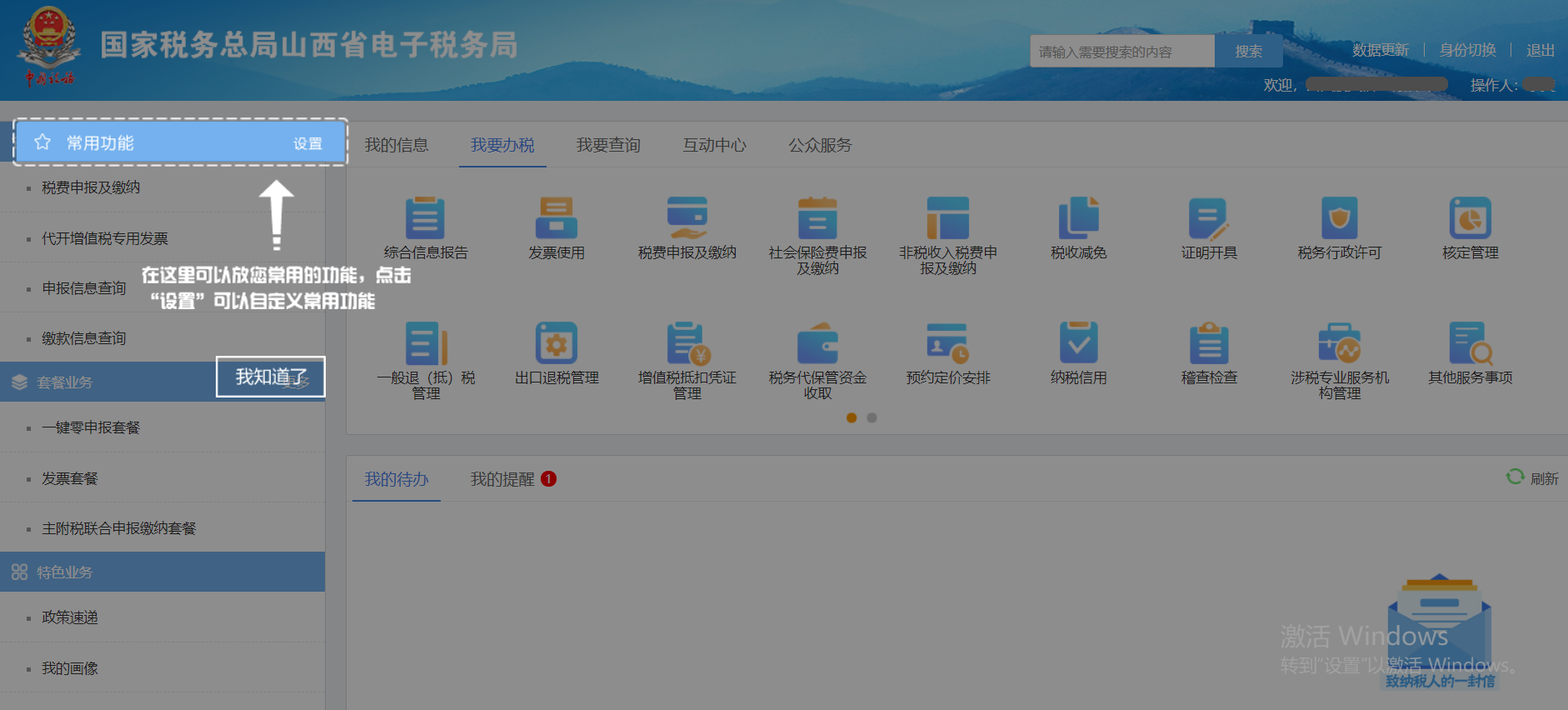Switch to 互动中心 tab

[714, 145]
